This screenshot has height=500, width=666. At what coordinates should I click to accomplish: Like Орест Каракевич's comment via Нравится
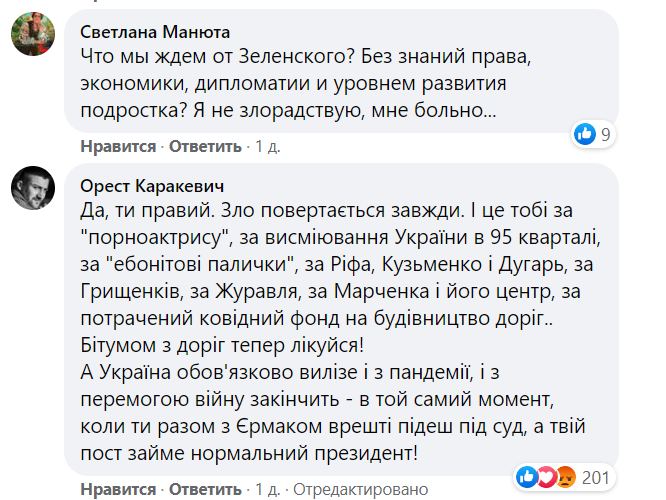[x=118, y=489]
